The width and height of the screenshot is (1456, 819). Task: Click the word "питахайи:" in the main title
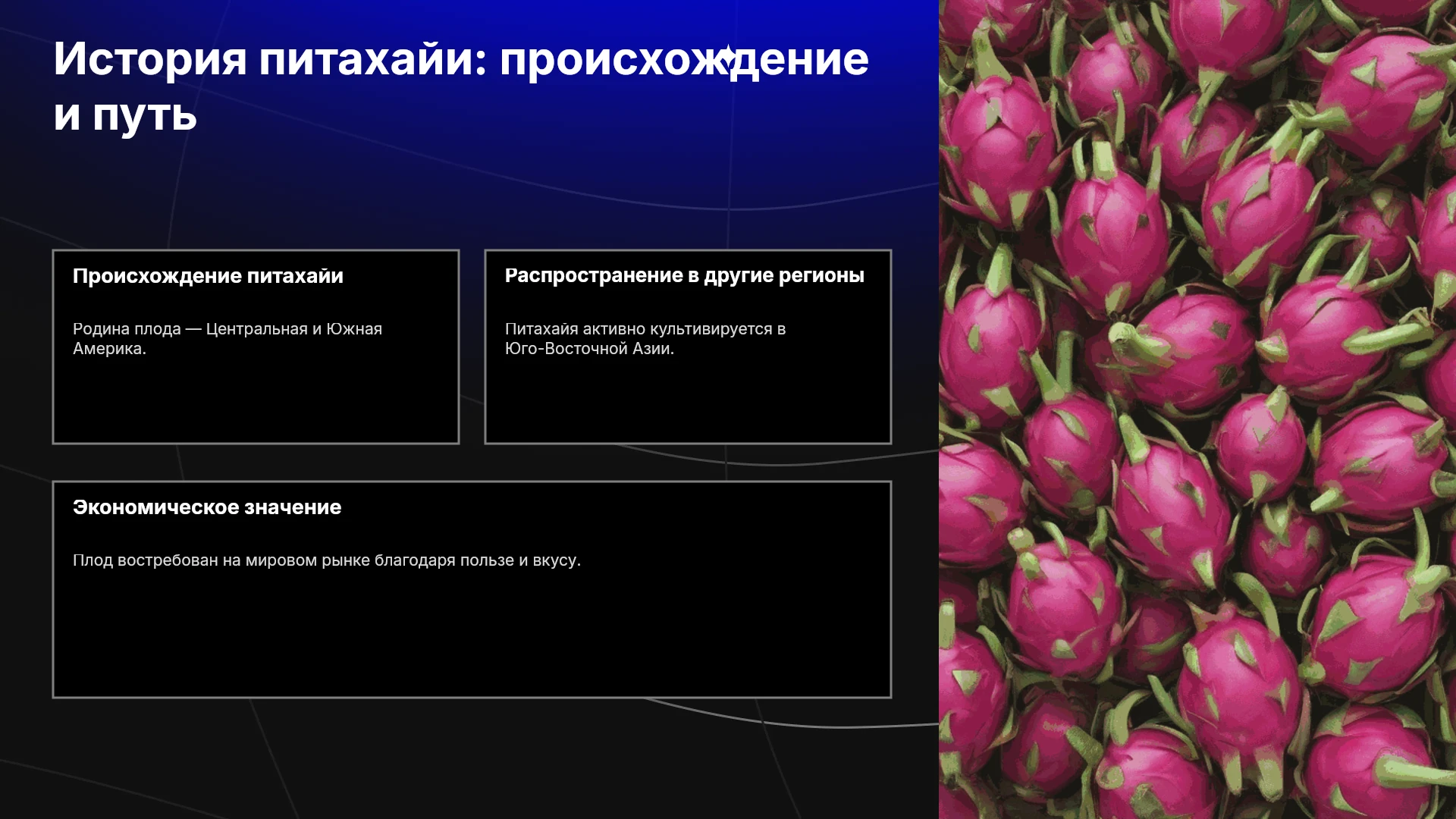[x=373, y=59]
